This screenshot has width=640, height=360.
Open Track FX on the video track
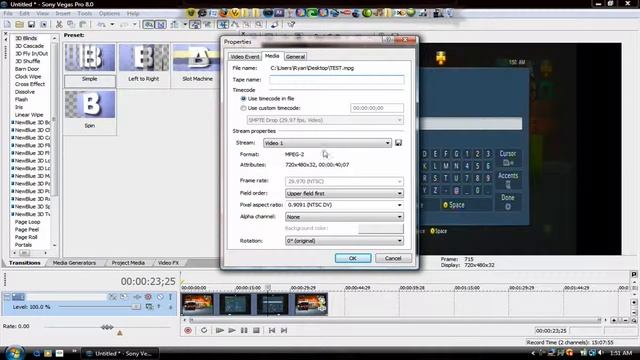point(137,297)
